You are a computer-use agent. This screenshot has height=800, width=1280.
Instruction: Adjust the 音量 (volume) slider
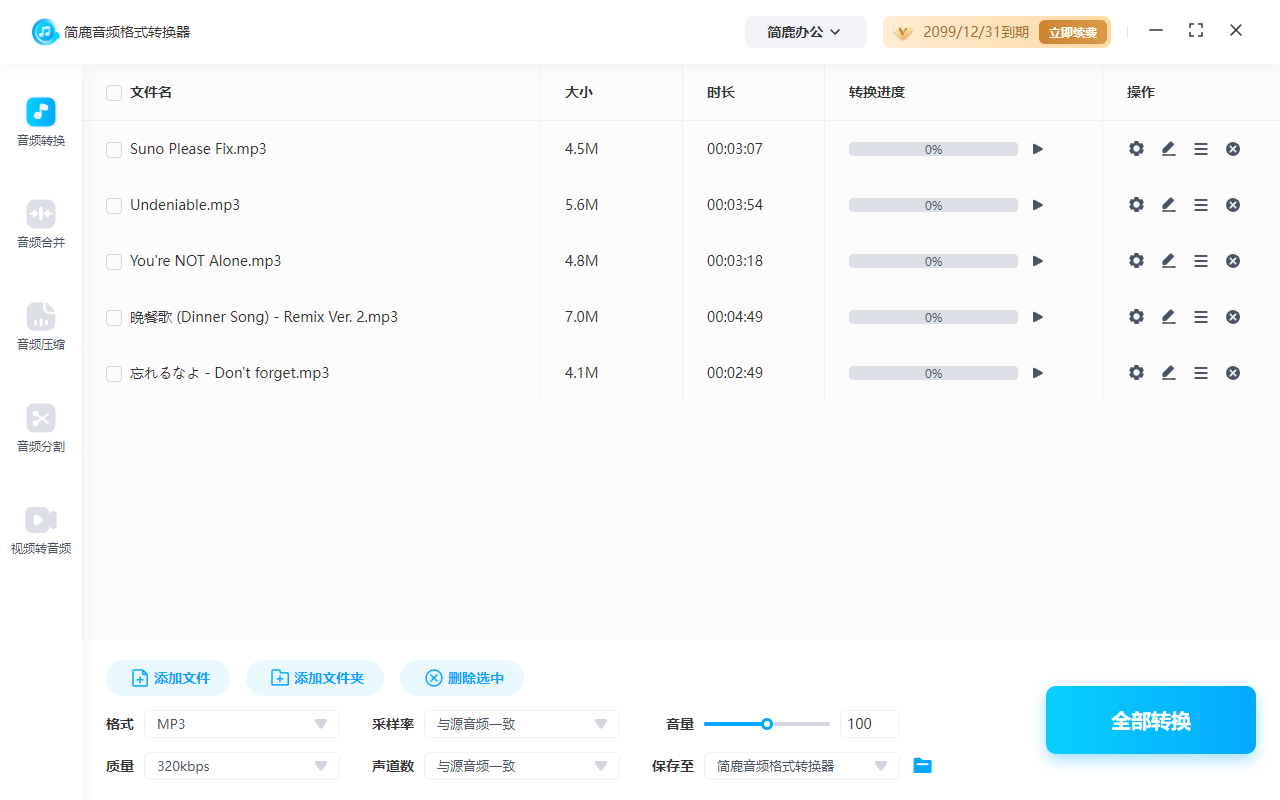click(x=767, y=723)
